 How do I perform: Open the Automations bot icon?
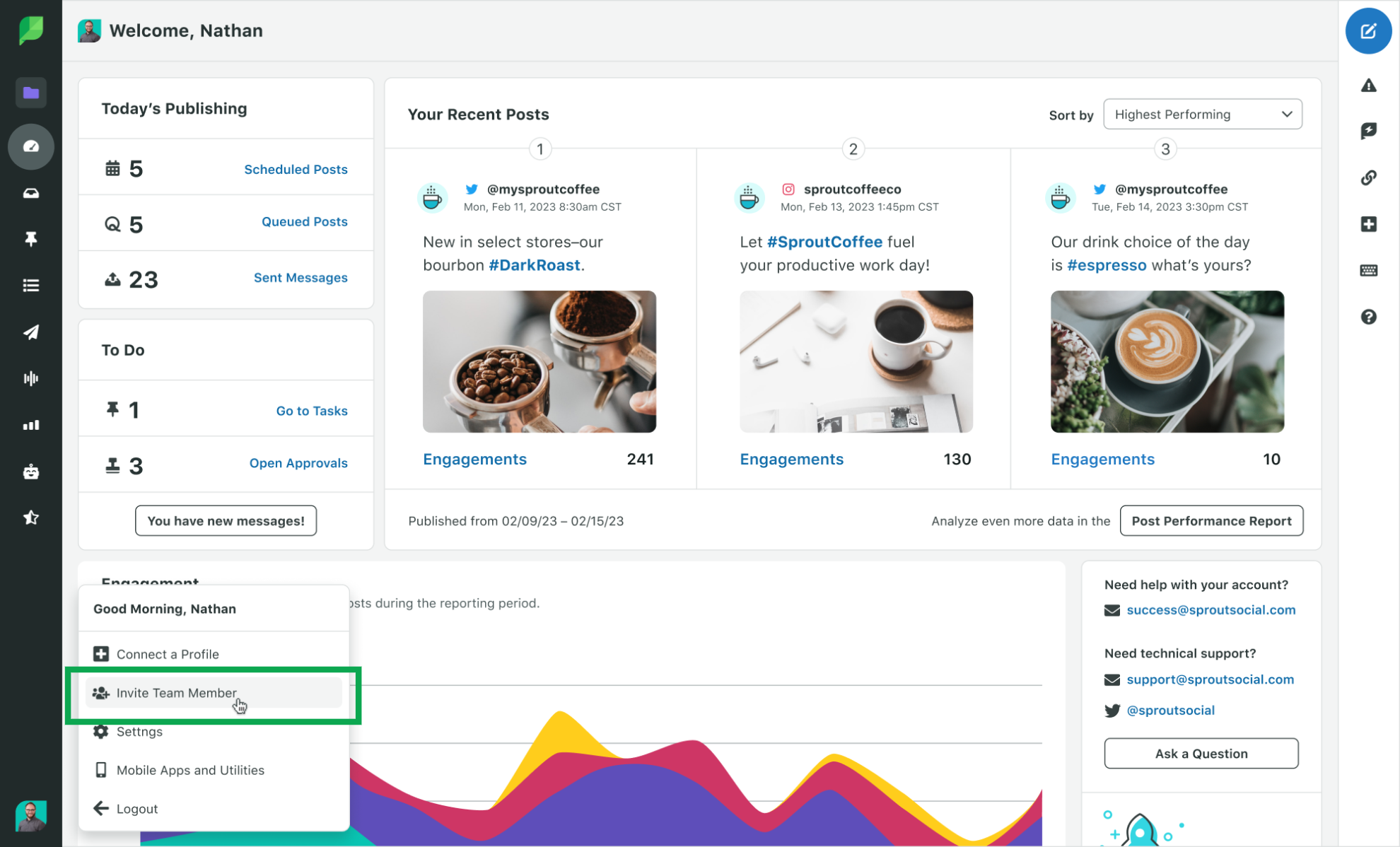(x=30, y=471)
